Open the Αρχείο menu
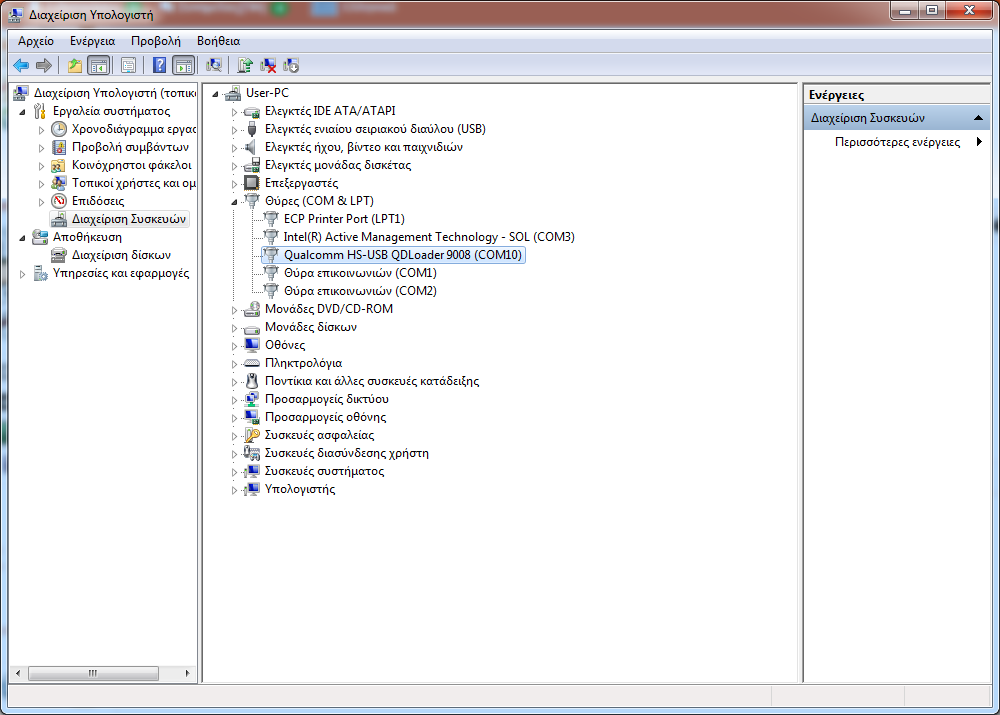Image resolution: width=1000 pixels, height=715 pixels. (36, 41)
